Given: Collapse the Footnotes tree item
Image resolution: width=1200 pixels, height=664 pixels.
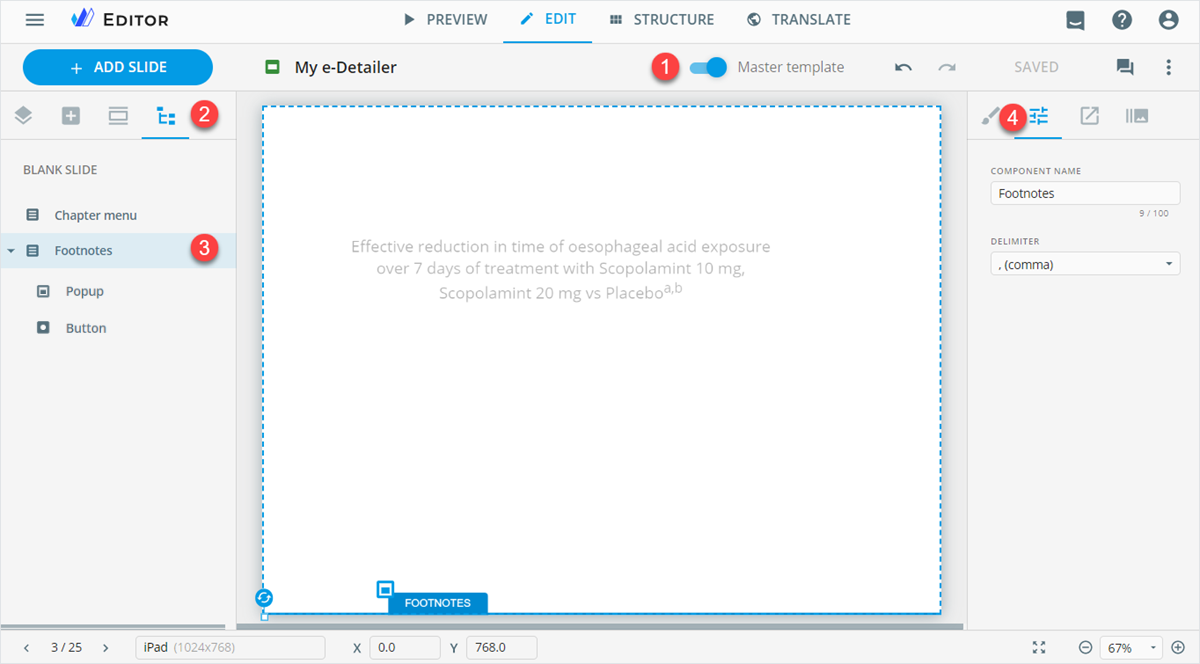Looking at the screenshot, I should [x=11, y=251].
